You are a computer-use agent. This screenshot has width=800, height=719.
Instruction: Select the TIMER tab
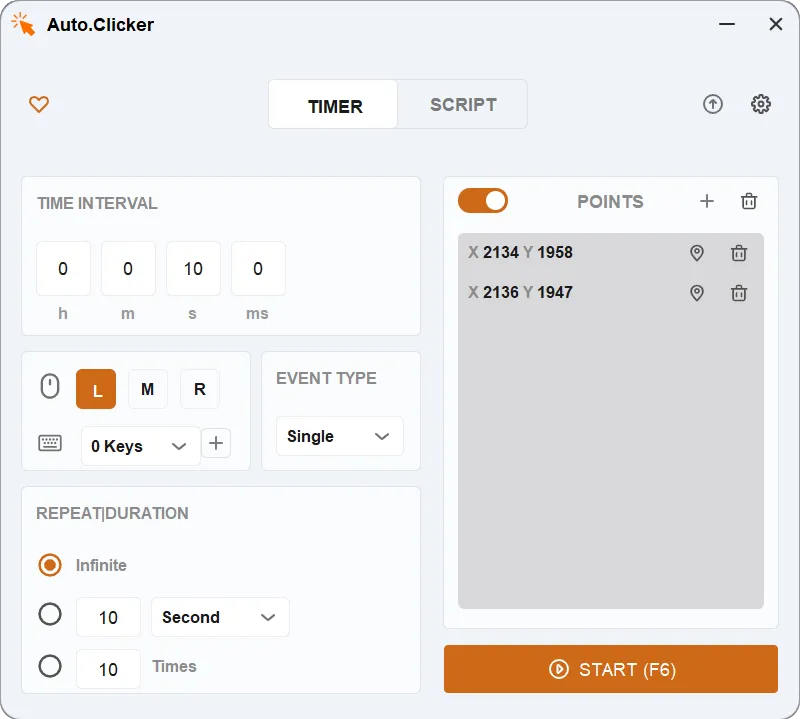click(x=333, y=104)
